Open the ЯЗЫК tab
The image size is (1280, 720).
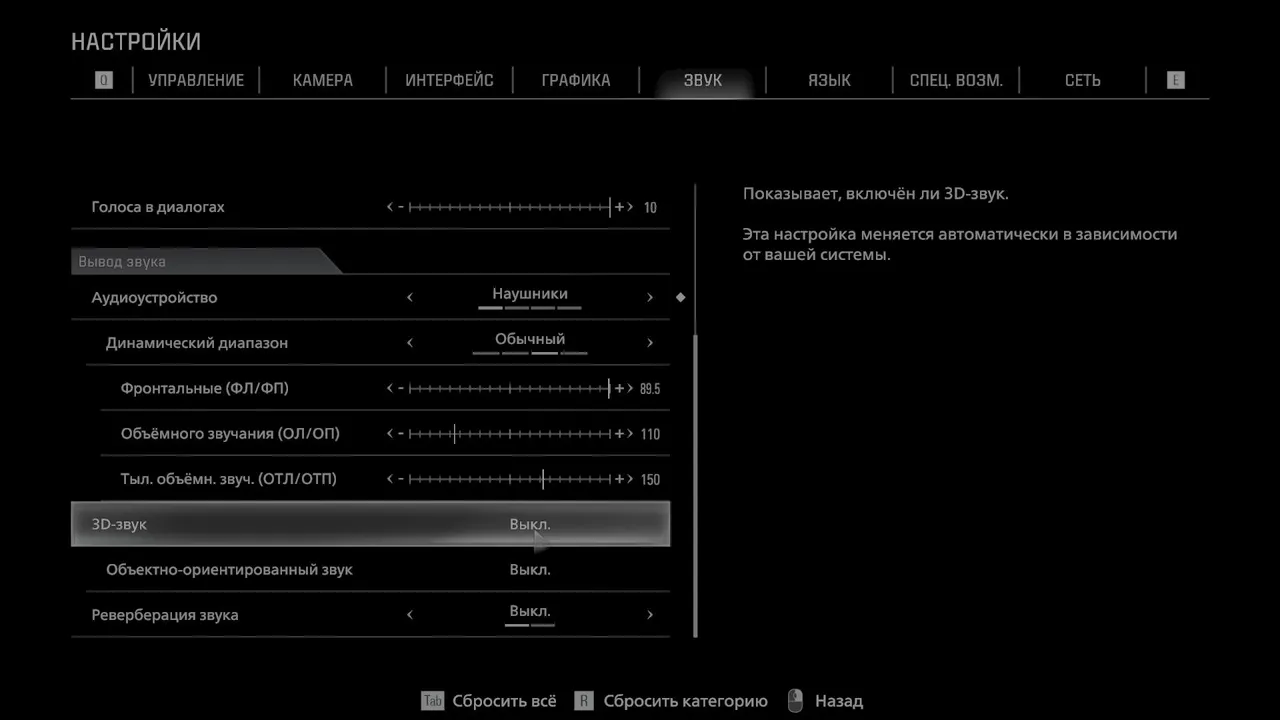[829, 80]
